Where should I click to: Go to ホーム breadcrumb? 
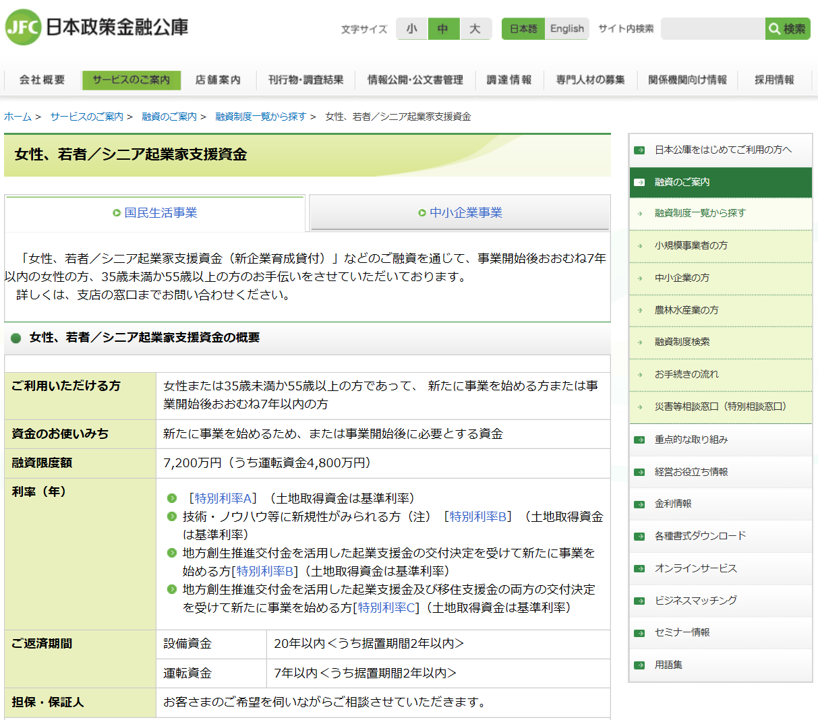pos(18,117)
